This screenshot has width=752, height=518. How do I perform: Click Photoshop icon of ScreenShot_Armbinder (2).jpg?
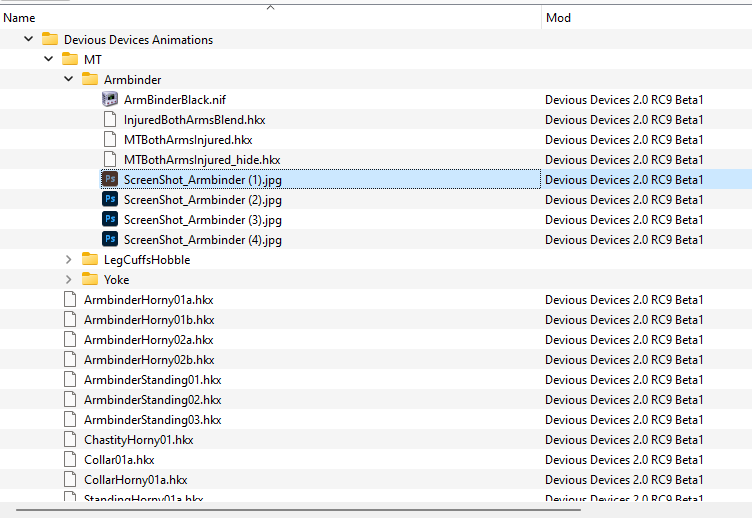click(110, 199)
